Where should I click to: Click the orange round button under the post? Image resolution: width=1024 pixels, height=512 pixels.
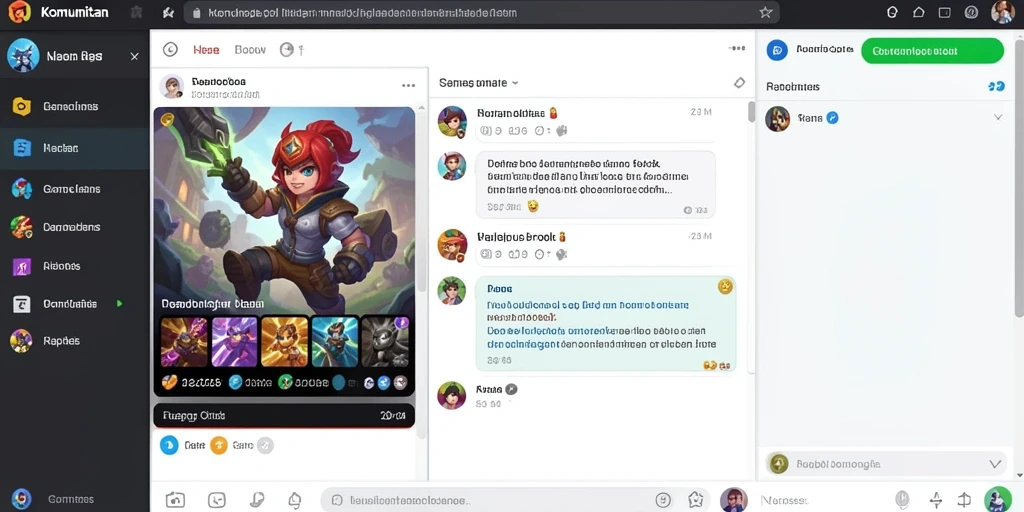point(218,445)
